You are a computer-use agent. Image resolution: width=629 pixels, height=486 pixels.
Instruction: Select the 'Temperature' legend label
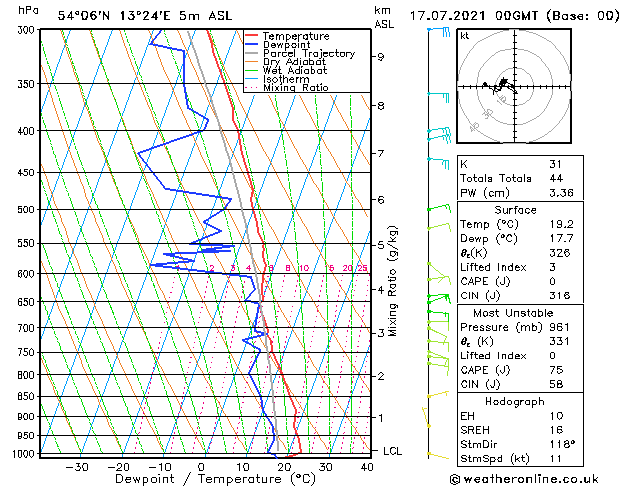pyautogui.click(x=296, y=36)
